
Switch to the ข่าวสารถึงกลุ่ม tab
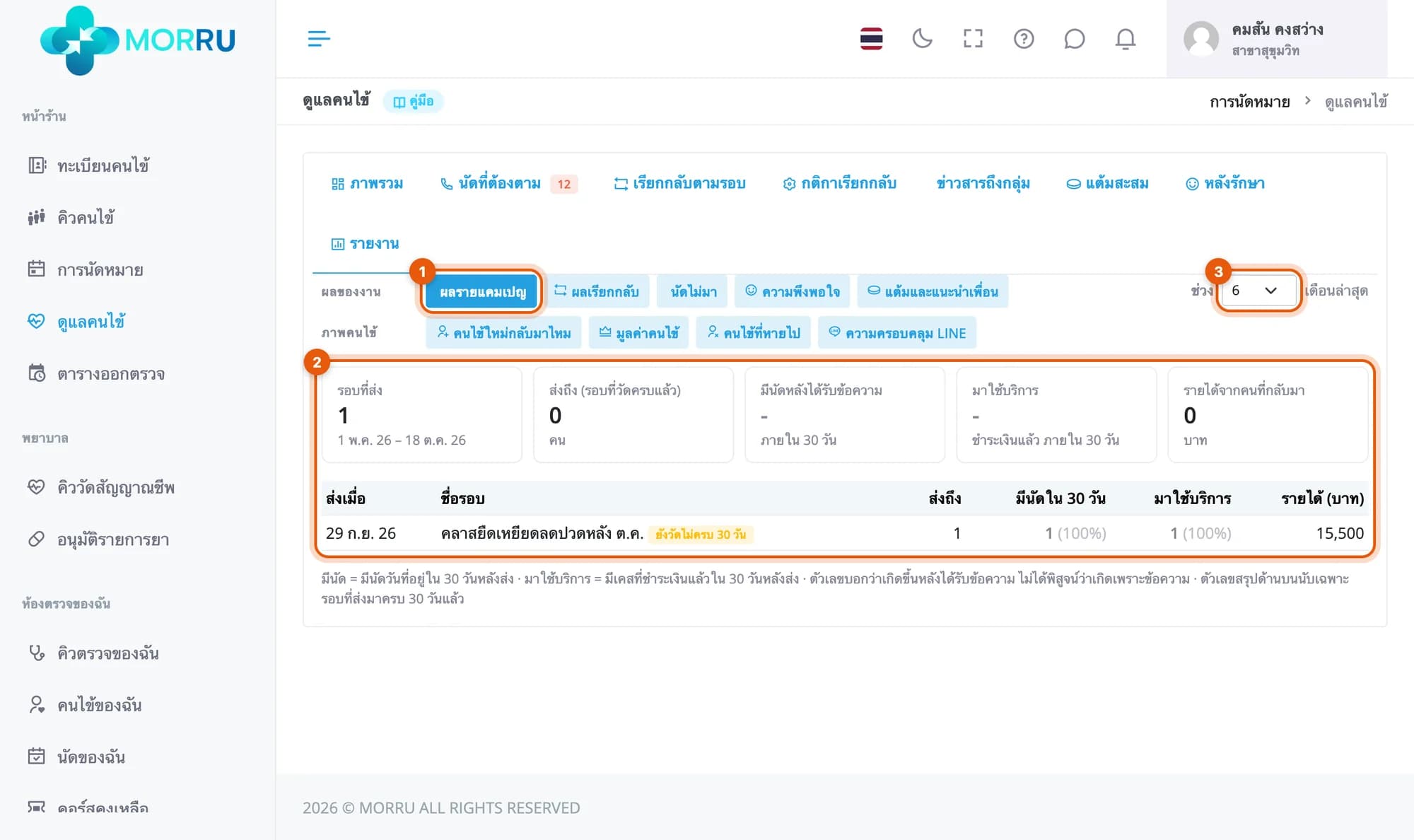pyautogui.click(x=983, y=184)
